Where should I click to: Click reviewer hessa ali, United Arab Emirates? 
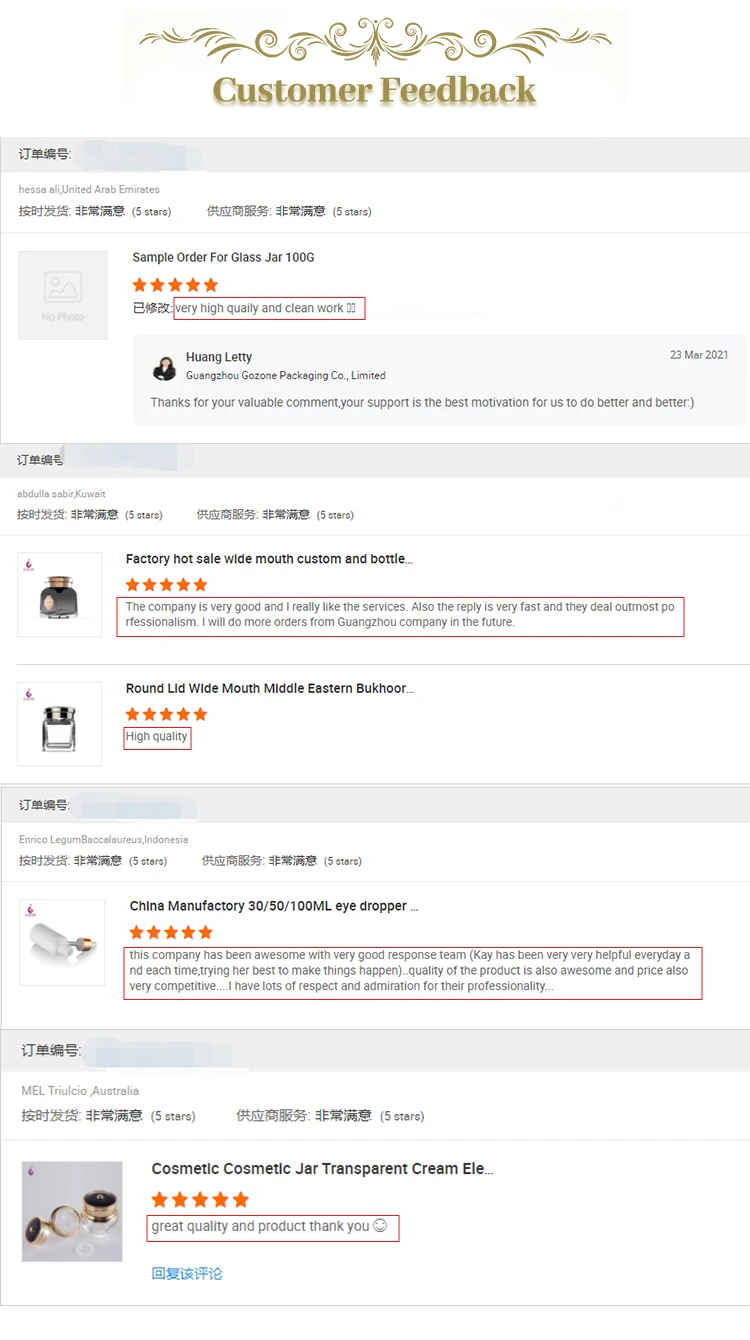[x=89, y=189]
